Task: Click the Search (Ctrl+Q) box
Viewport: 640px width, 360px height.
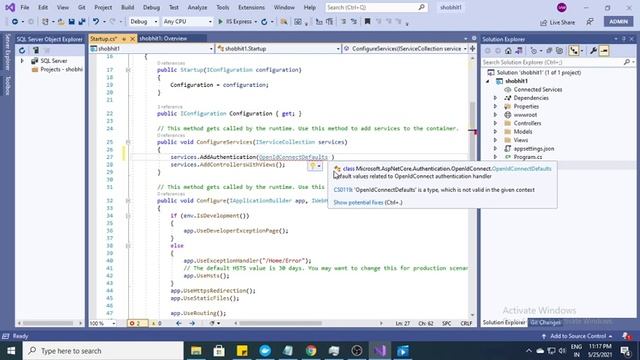Action: pos(376,7)
